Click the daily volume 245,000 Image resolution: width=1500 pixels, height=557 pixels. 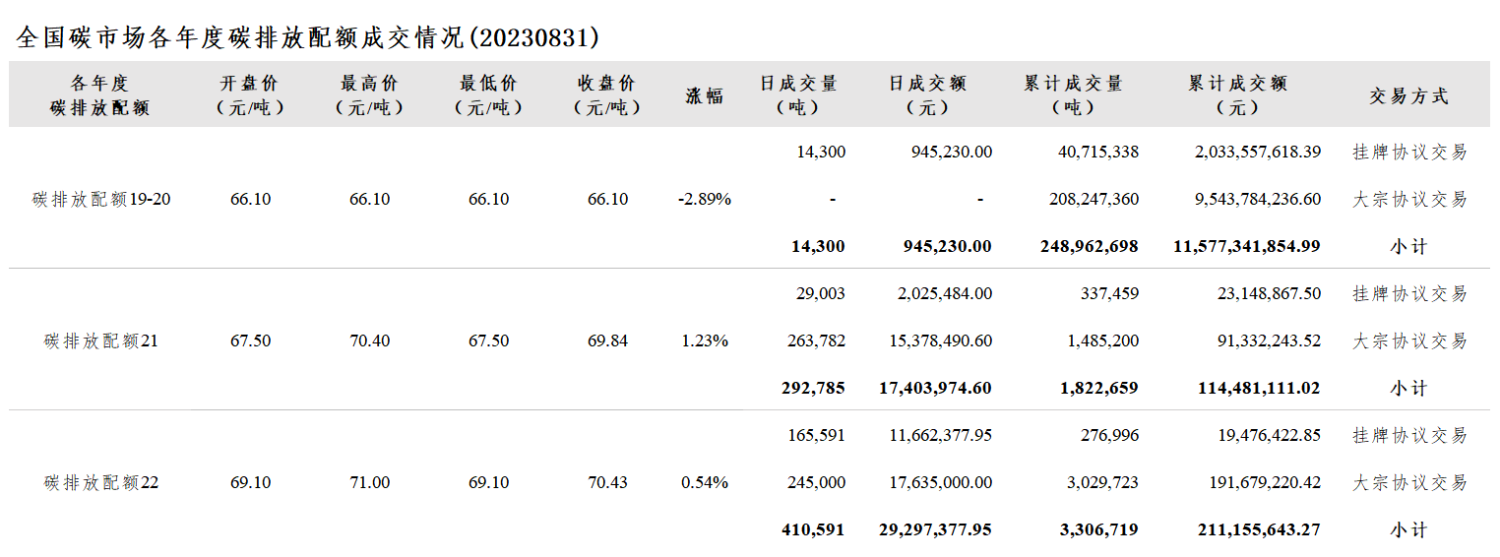pyautogui.click(x=817, y=483)
